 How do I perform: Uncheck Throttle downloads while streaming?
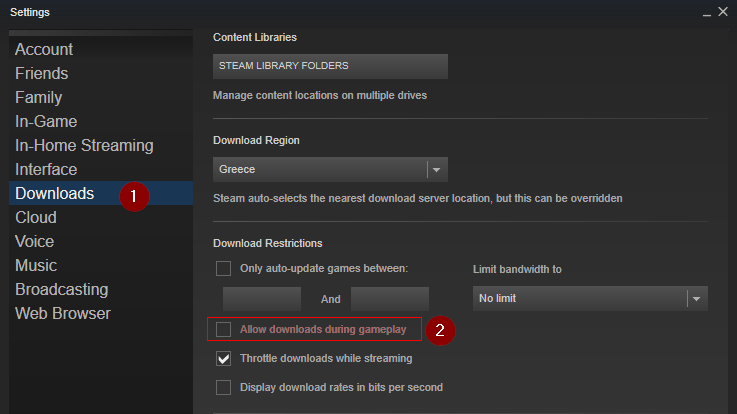point(223,359)
